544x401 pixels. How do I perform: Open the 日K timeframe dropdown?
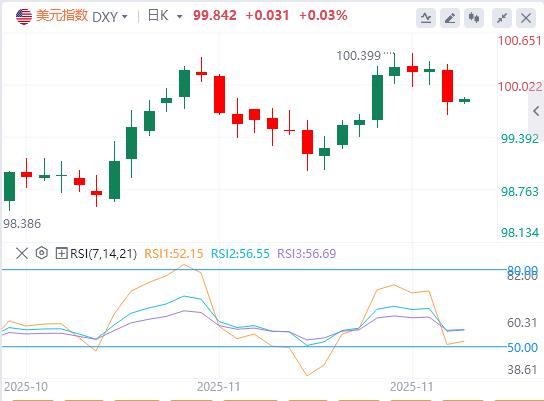click(x=165, y=16)
